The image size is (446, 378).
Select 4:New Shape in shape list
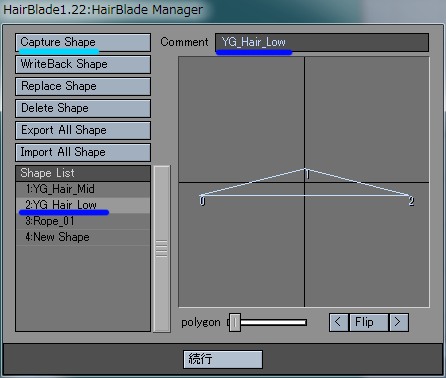pos(83,237)
